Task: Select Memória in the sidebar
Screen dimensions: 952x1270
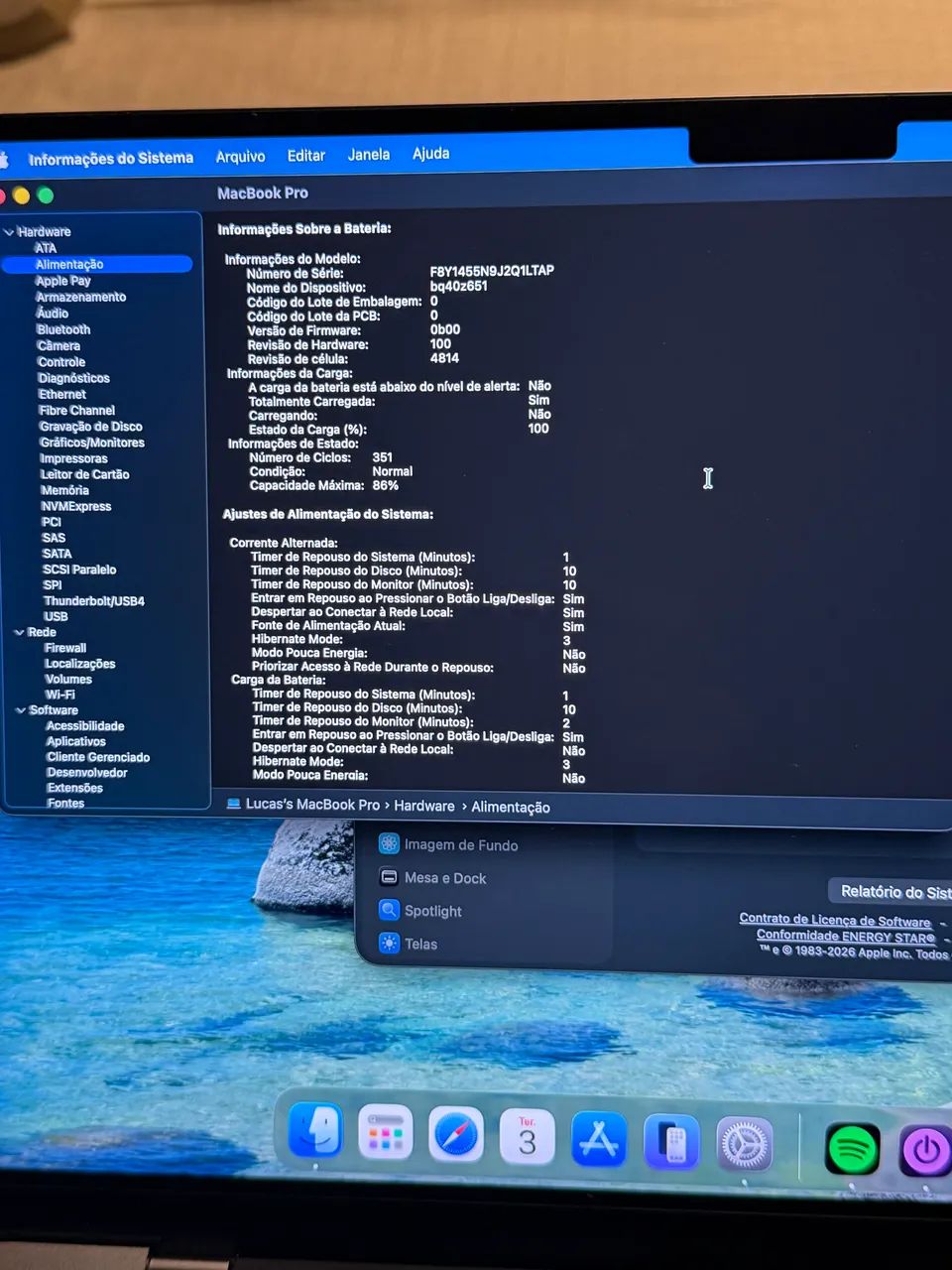Action: [x=65, y=490]
